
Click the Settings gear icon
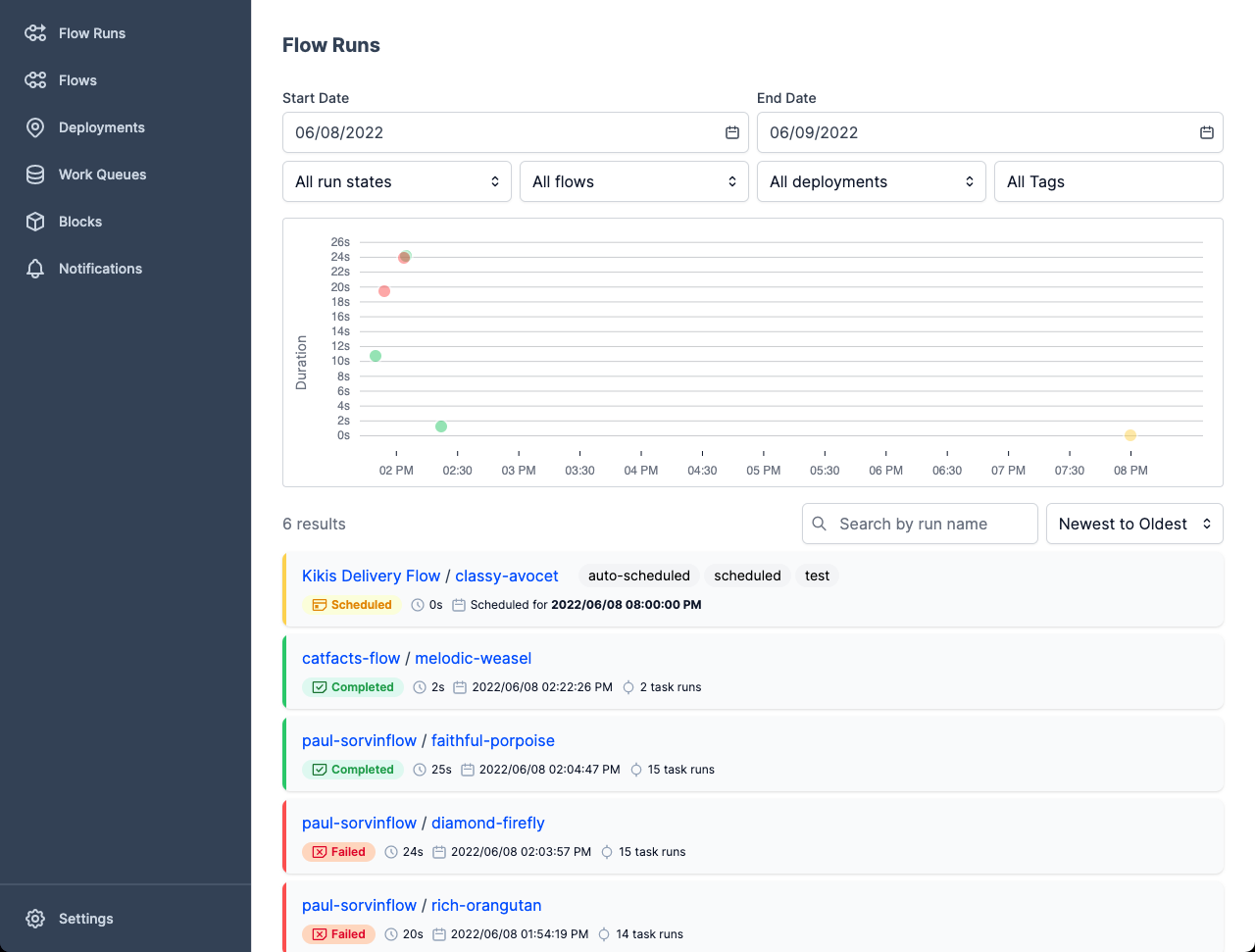click(x=35, y=919)
